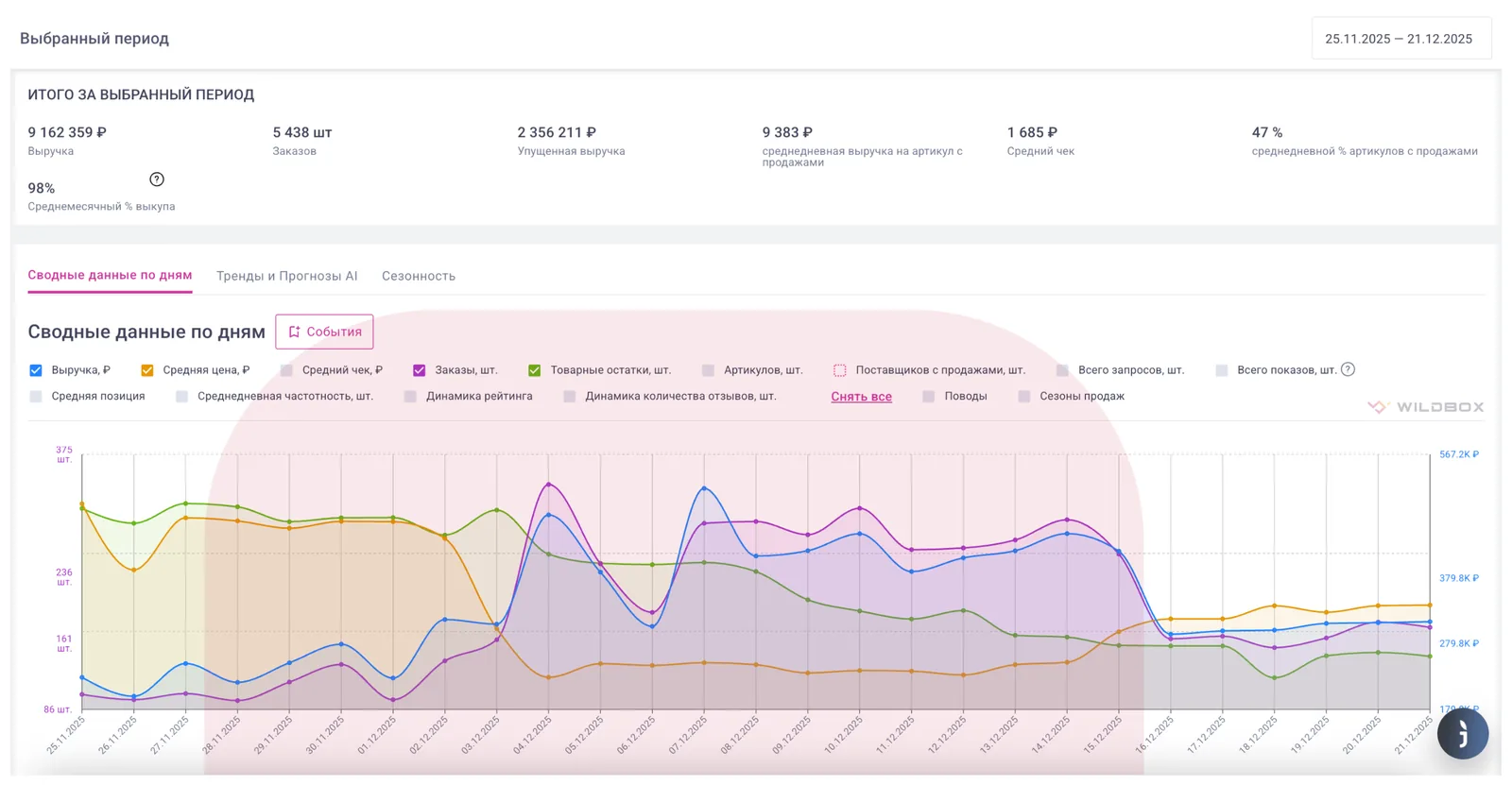Enable the Поводы checkbox
Screen dimensions: 1512x785
(x=929, y=397)
